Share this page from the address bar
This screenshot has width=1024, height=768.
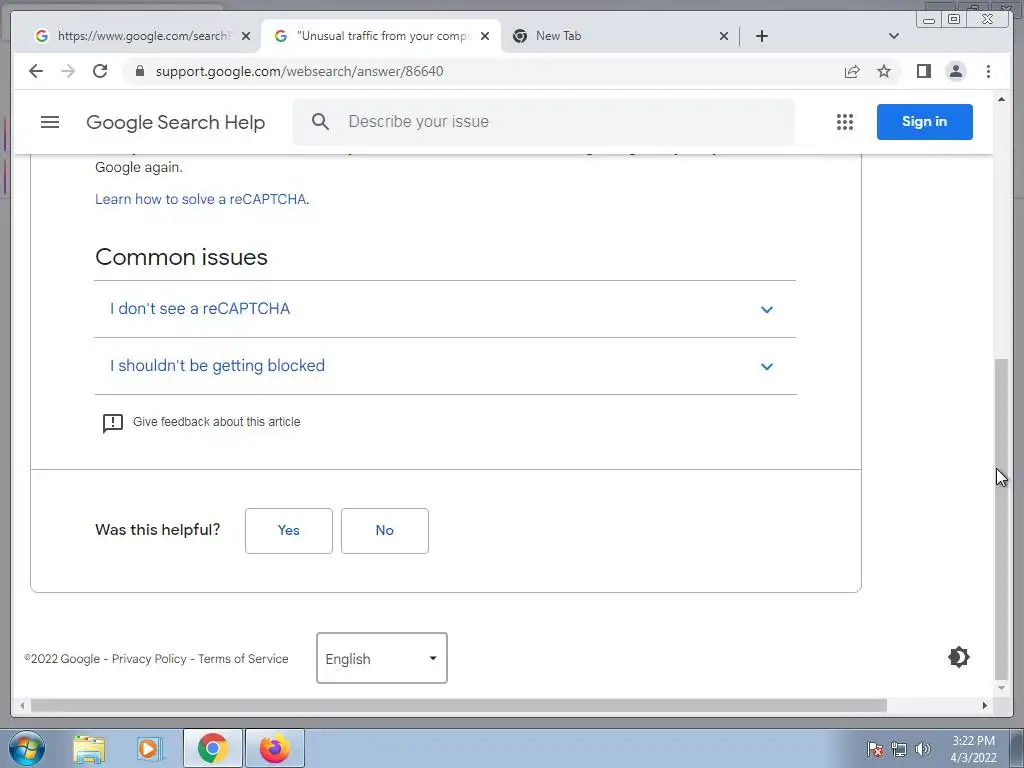coord(852,71)
